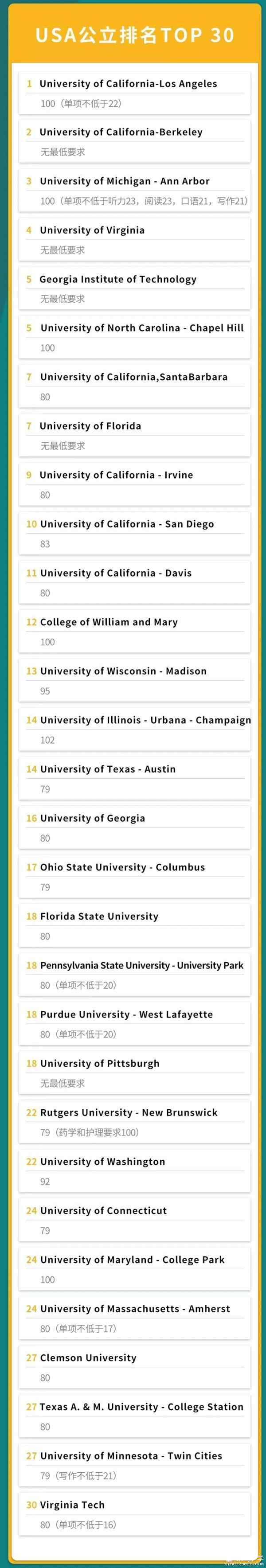
Task: Click the Virginia Tech name
Action: point(72,1505)
